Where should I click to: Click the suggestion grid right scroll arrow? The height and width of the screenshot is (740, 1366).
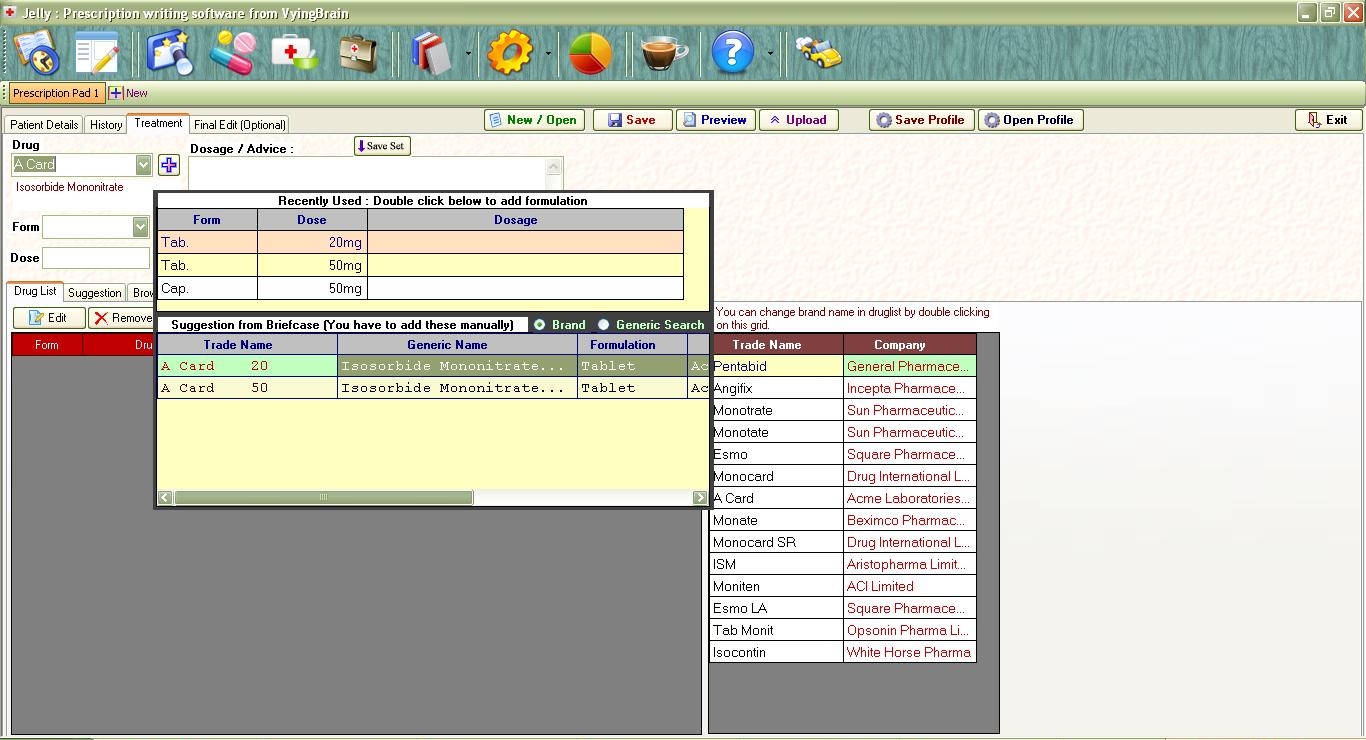(699, 497)
